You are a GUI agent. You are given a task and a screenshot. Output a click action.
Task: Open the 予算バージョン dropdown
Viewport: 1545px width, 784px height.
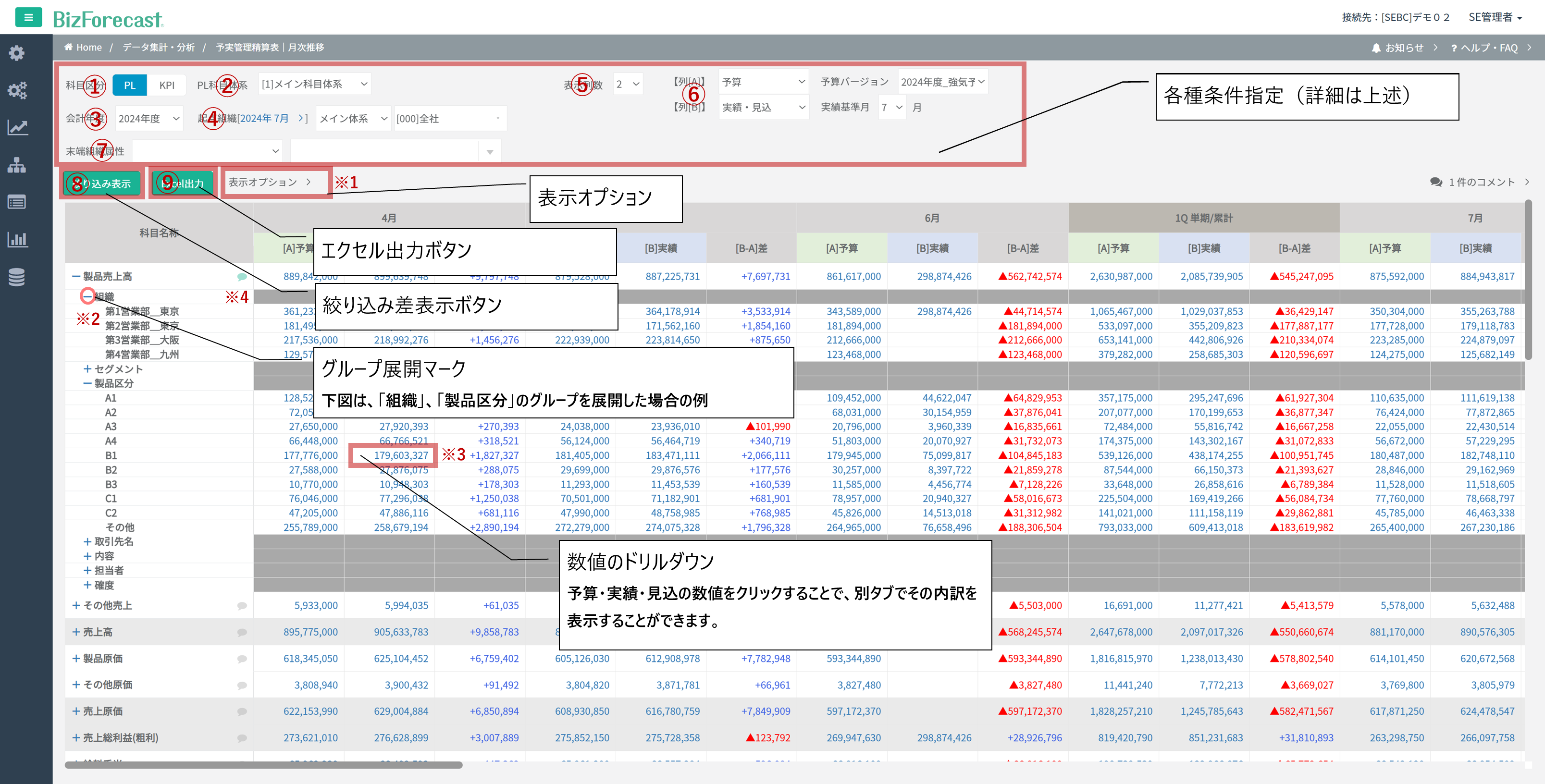pyautogui.click(x=942, y=82)
